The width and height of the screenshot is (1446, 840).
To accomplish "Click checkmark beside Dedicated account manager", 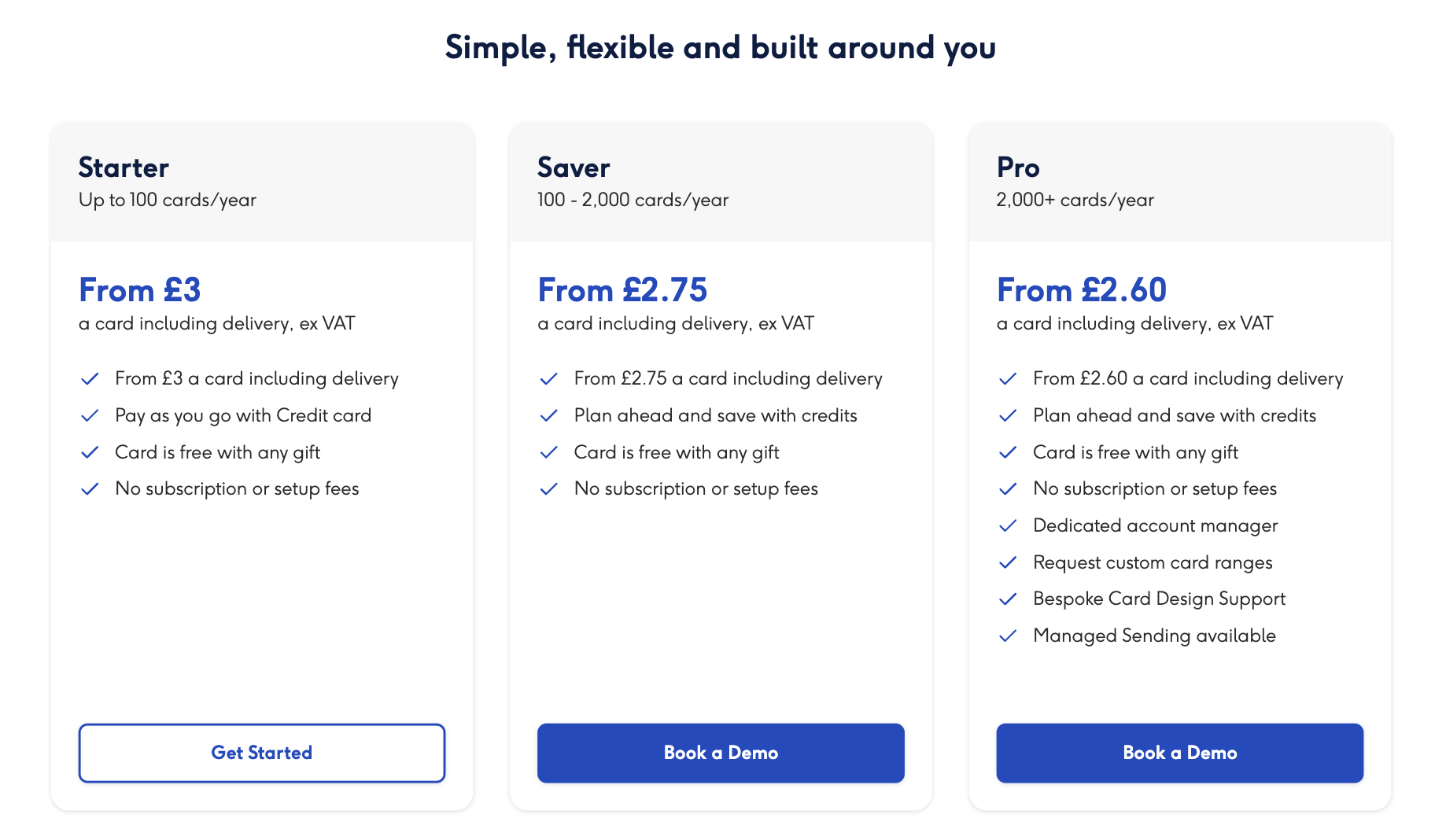I will click(1008, 526).
